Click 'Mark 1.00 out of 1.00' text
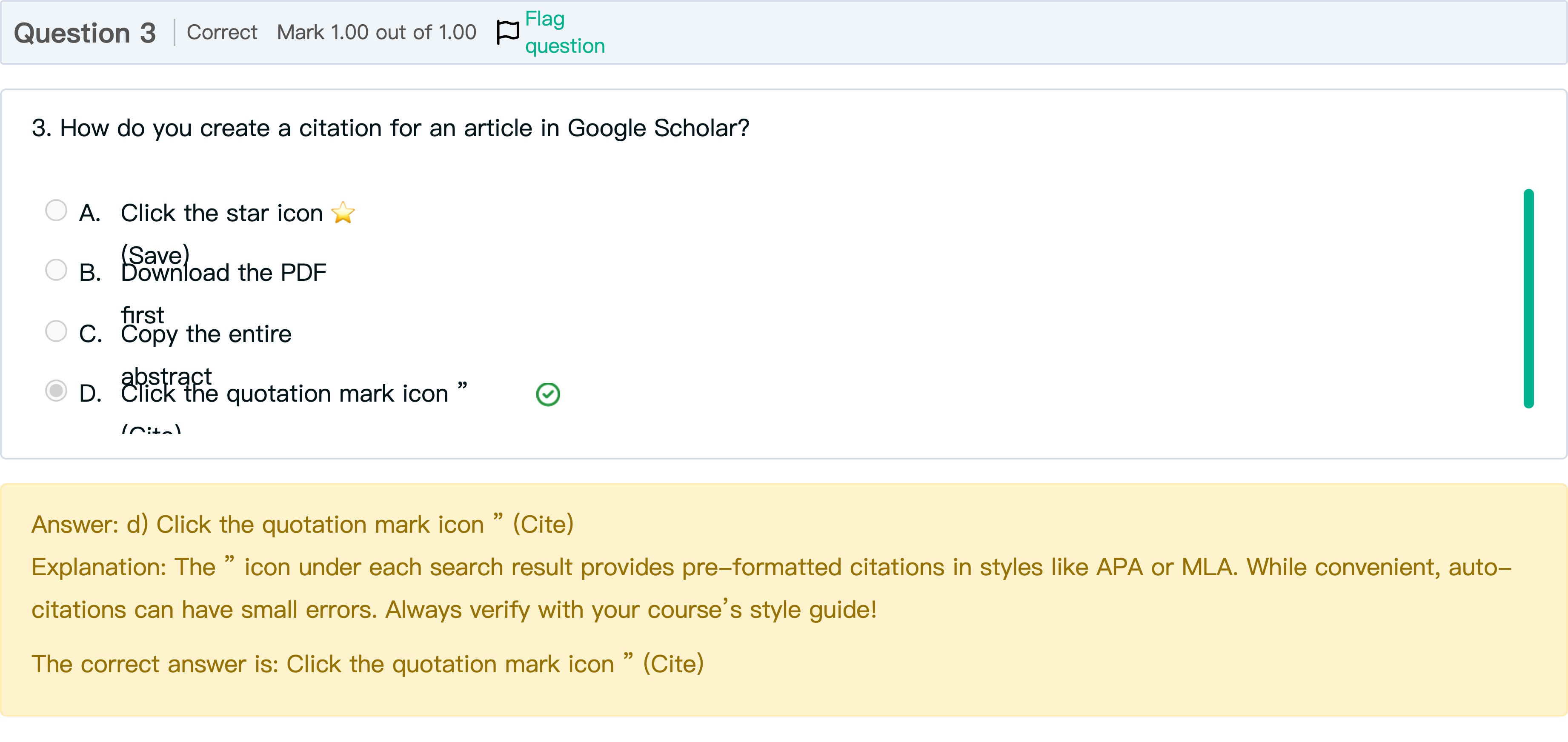 [x=376, y=32]
